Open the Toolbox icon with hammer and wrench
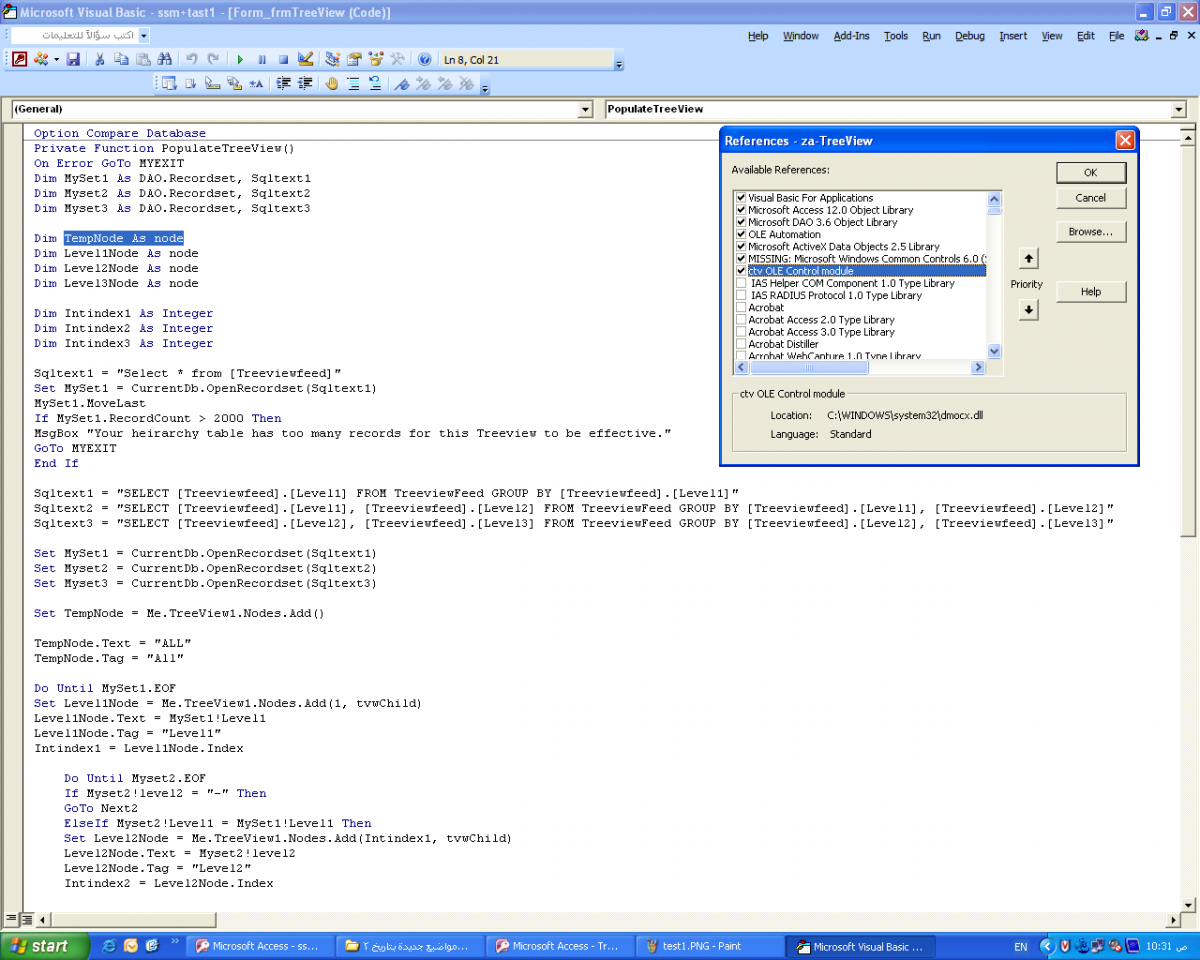 (398, 60)
